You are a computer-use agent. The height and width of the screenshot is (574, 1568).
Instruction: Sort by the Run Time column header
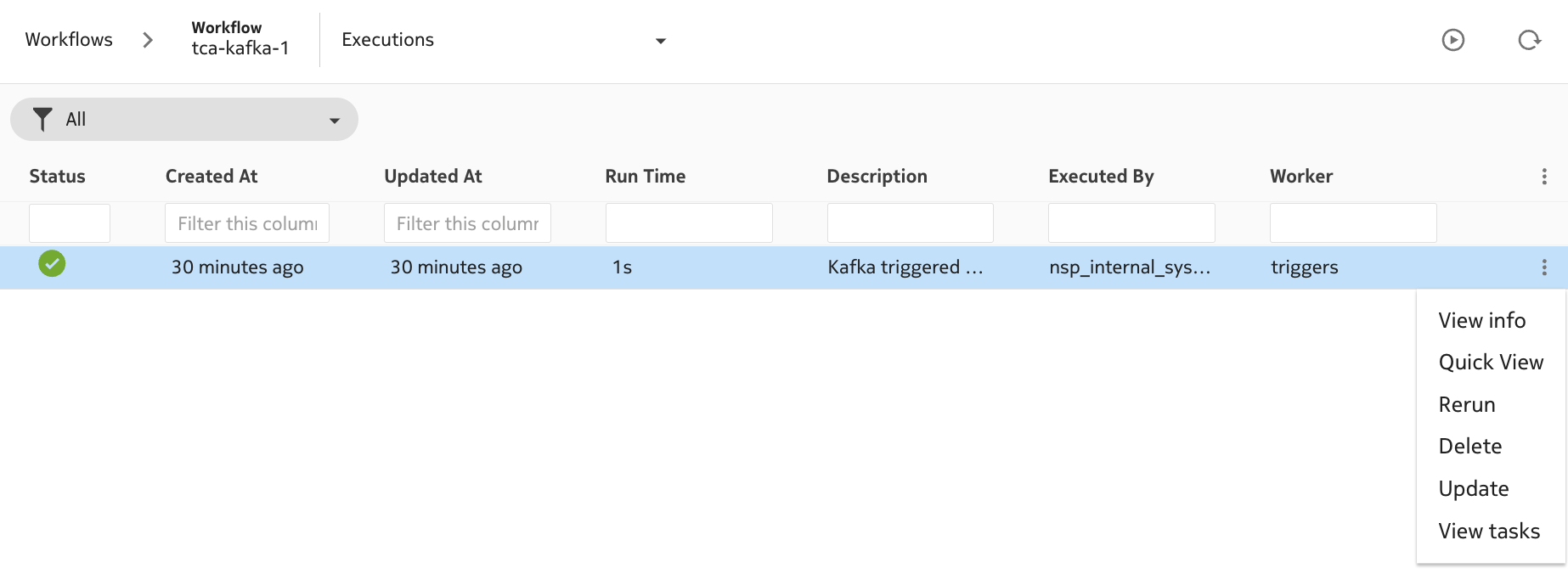645,177
